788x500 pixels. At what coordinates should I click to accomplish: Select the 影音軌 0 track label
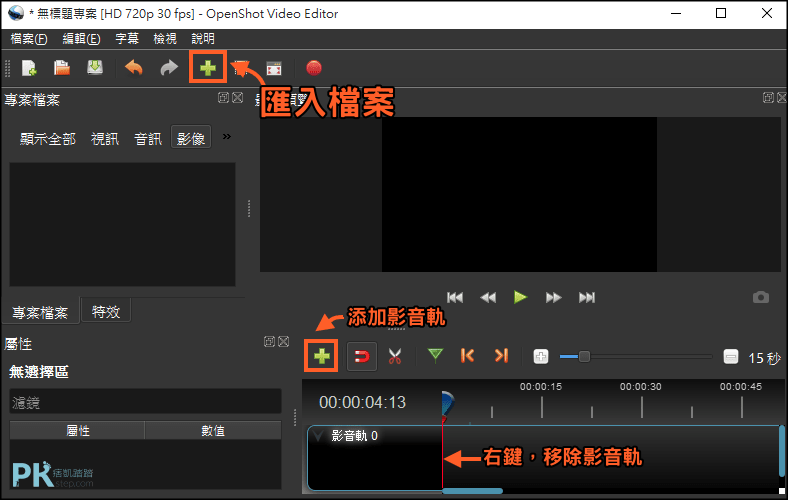click(x=354, y=436)
